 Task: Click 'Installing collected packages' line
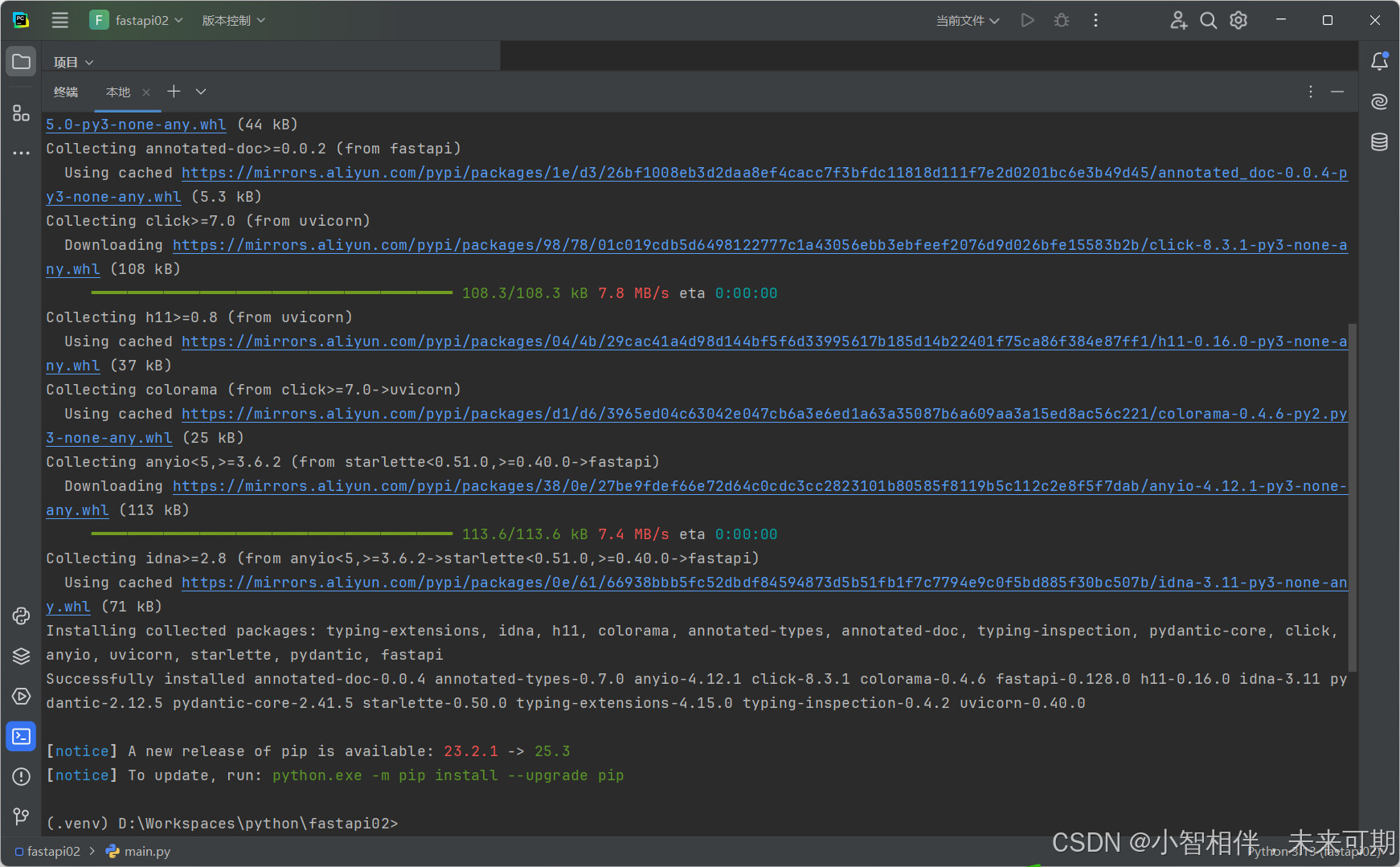click(x=692, y=643)
